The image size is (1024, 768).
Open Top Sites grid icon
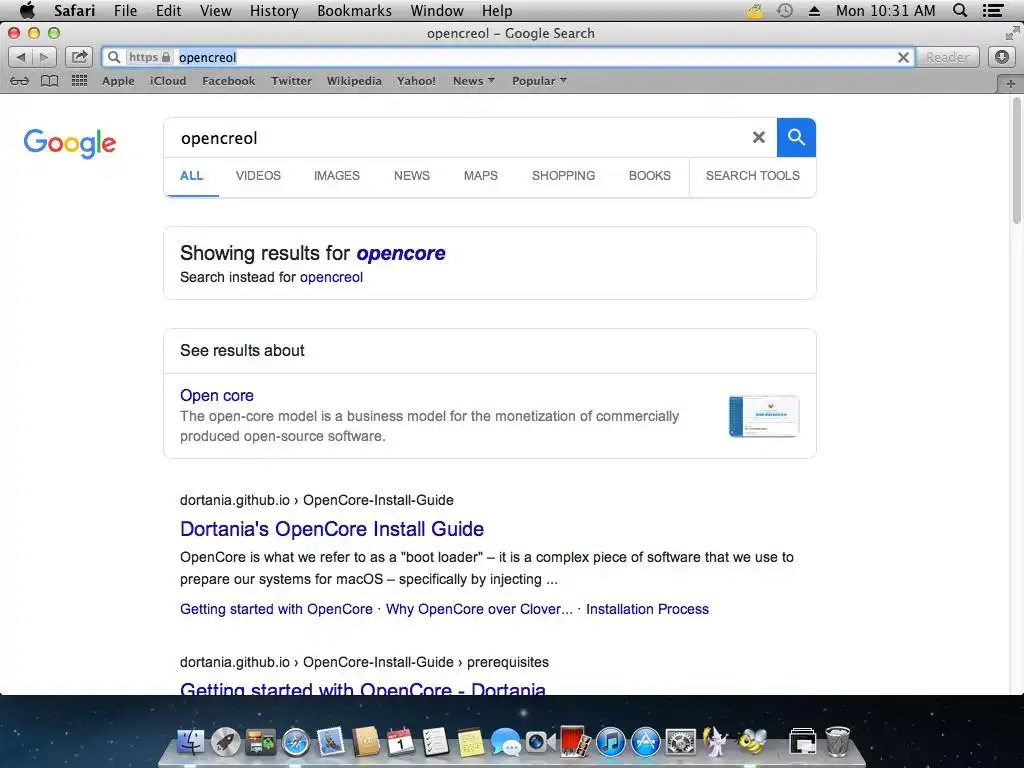click(x=79, y=81)
